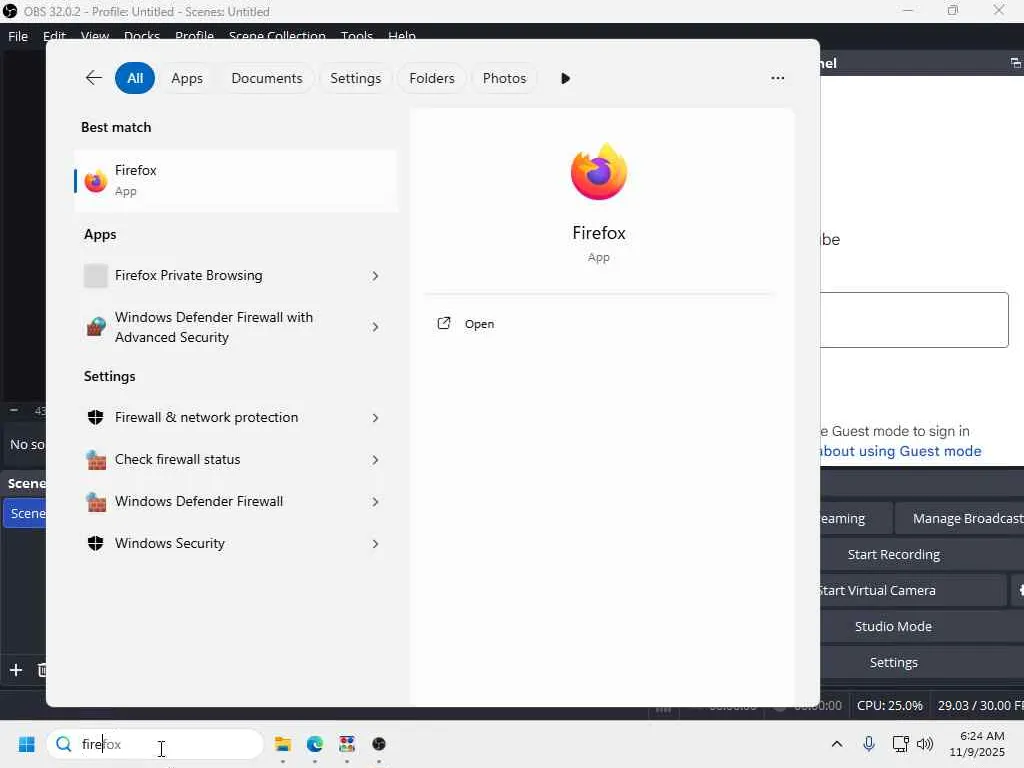
Task: Pop out the OBS dock panel
Action: [x=1016, y=63]
